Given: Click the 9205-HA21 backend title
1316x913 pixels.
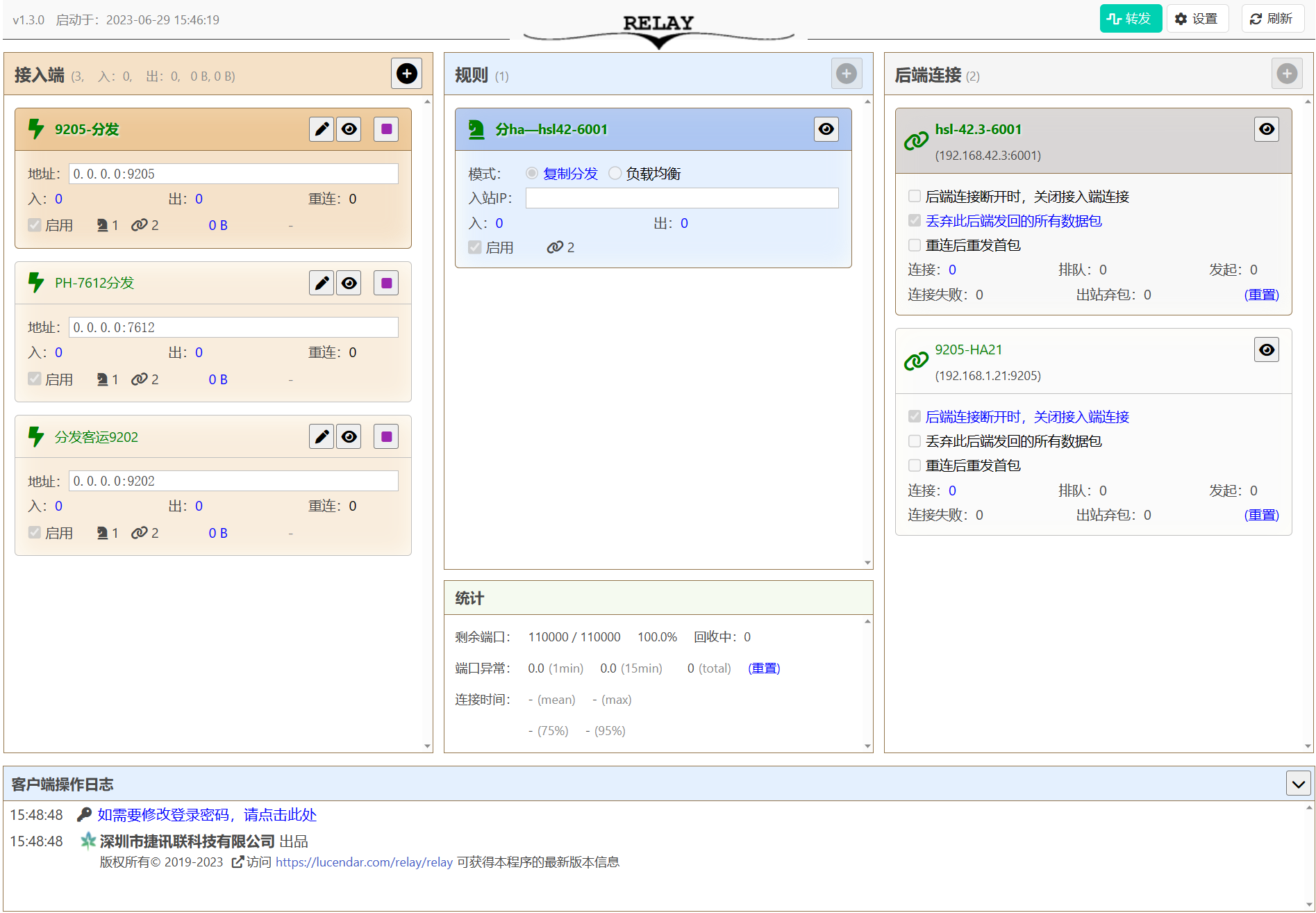Looking at the screenshot, I should 968,349.
